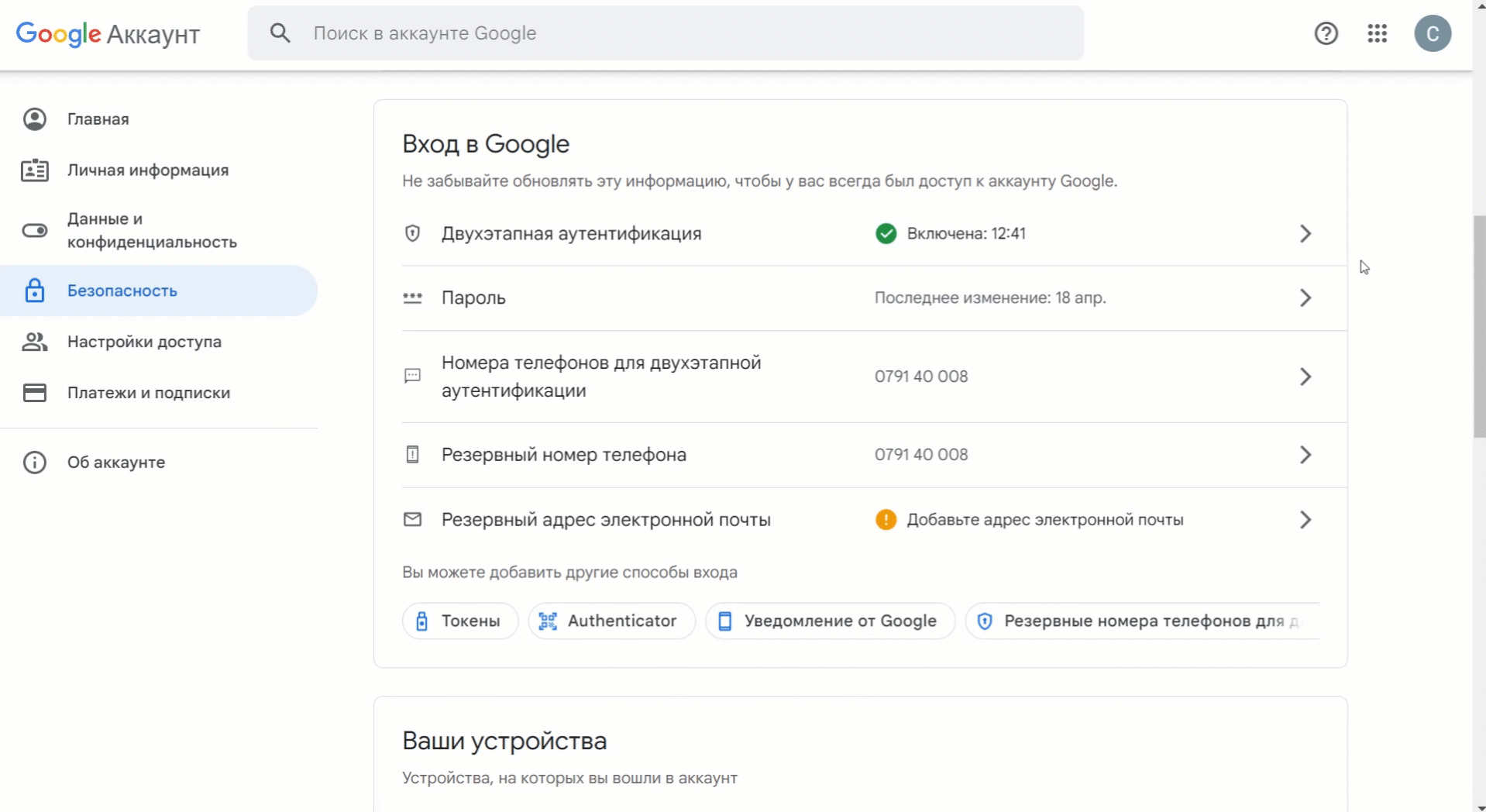Click the Безопасность lock icon
The width and height of the screenshot is (1486, 812).
coord(35,291)
